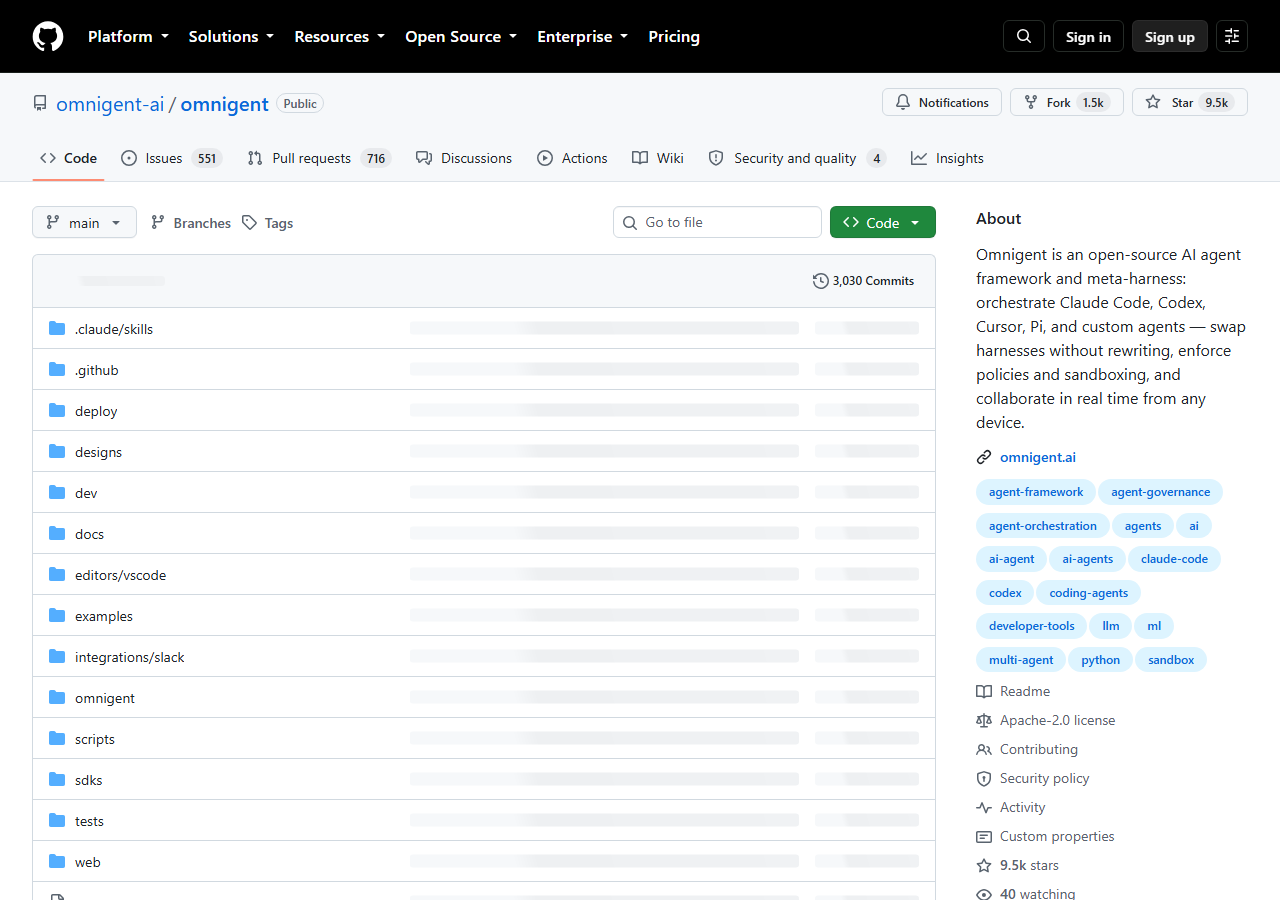Click the dev folder icon
Screen dimensions: 1280x900
(57, 493)
